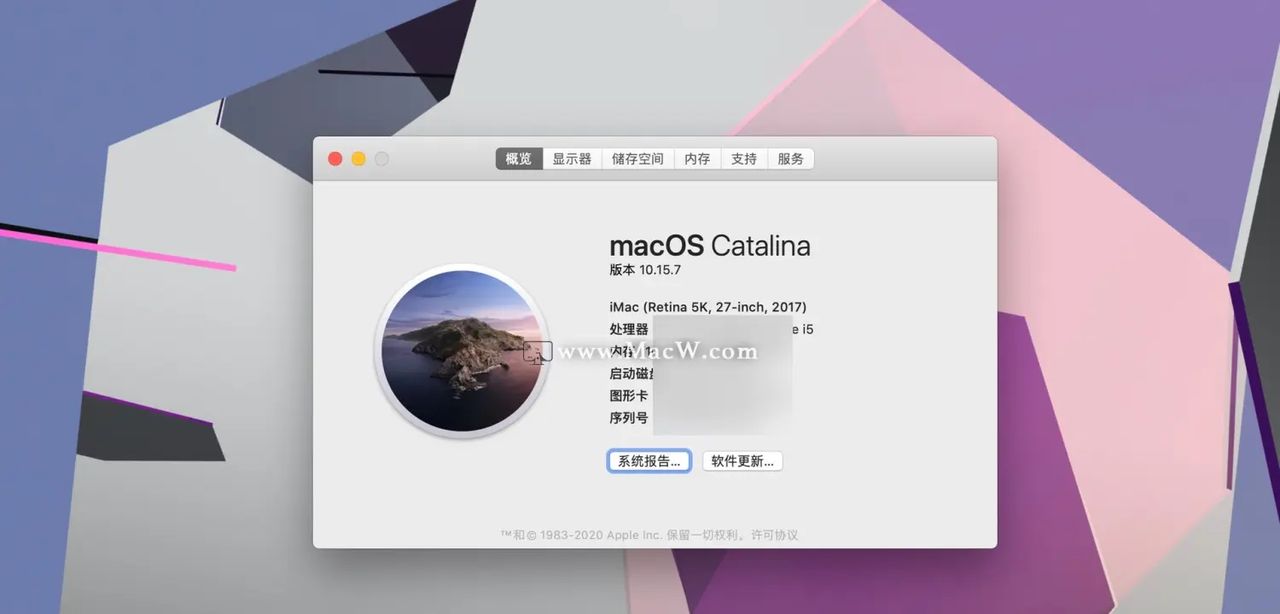Click the macOS Catalina island image
1280x614 pixels.
click(462, 351)
